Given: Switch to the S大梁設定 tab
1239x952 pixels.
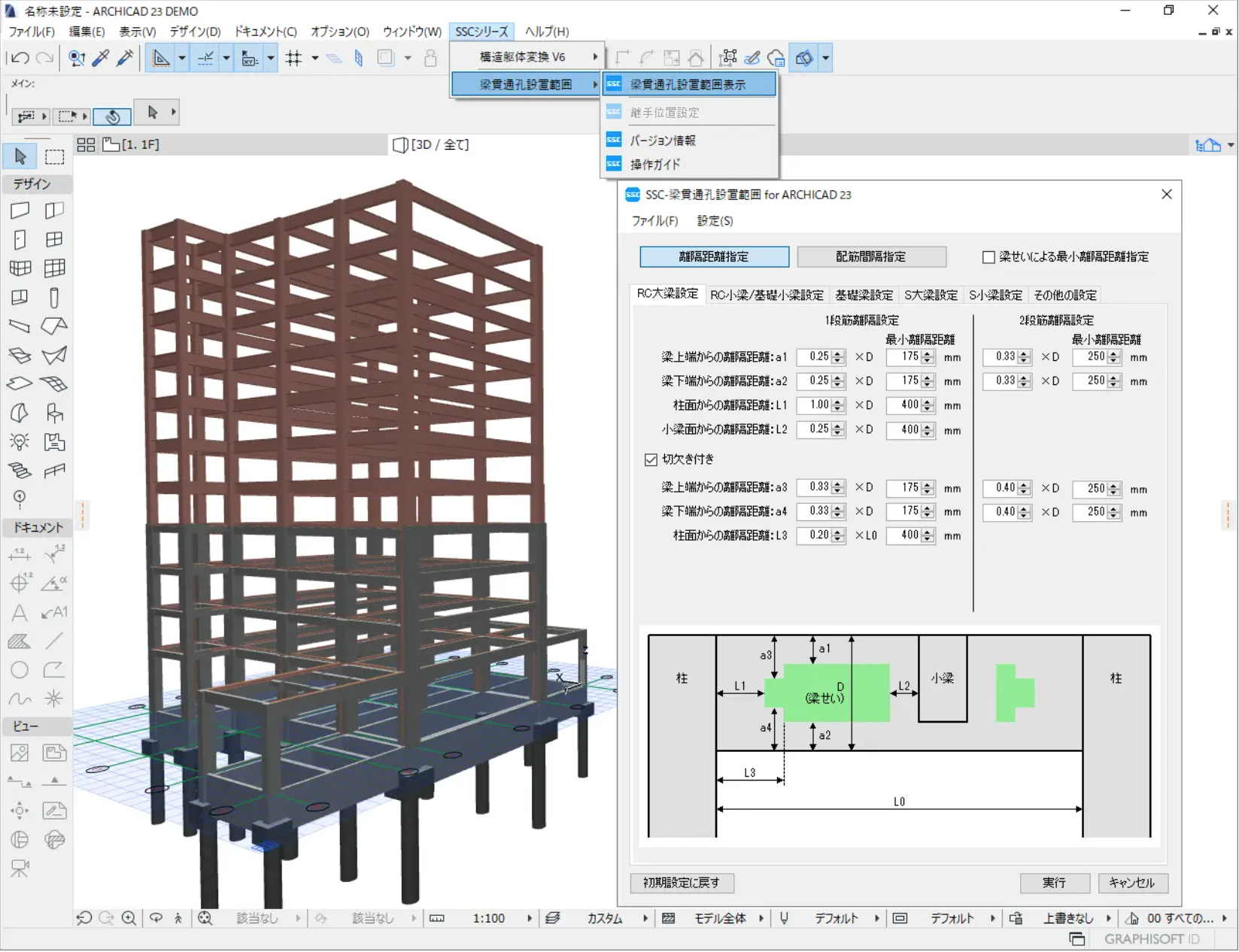Looking at the screenshot, I should pos(931,296).
